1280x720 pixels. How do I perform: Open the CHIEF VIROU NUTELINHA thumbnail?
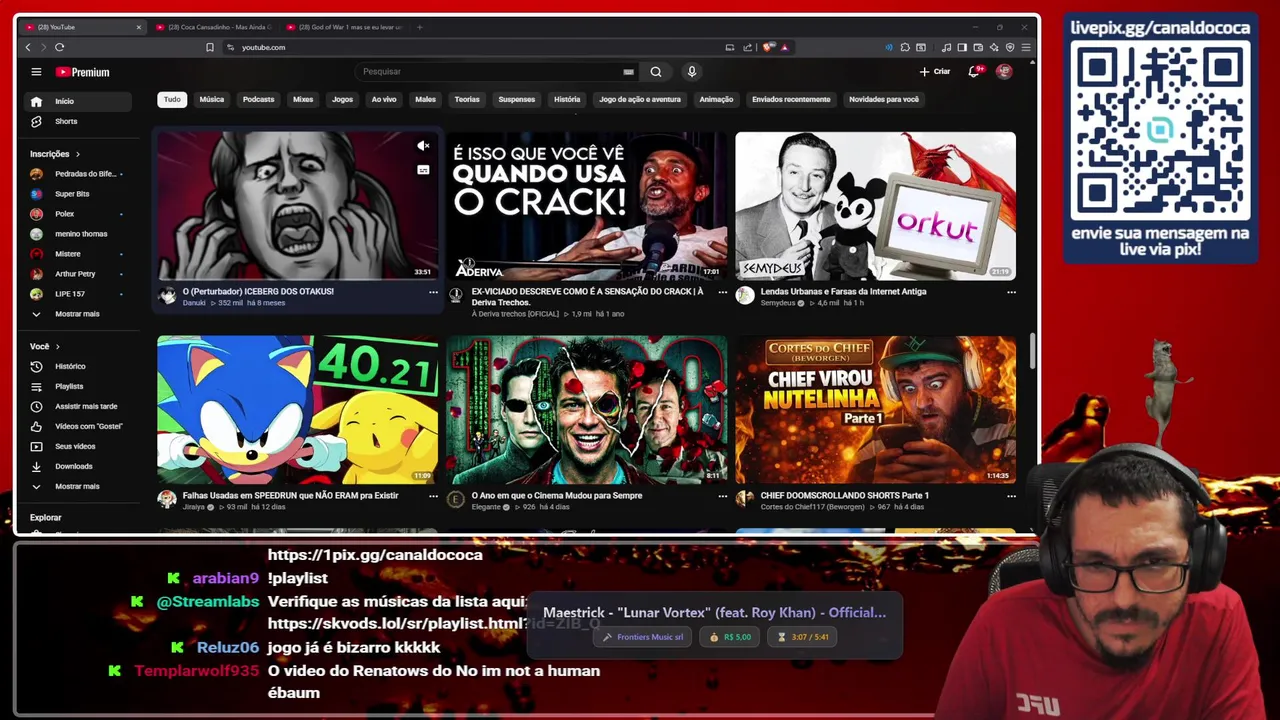click(x=875, y=409)
